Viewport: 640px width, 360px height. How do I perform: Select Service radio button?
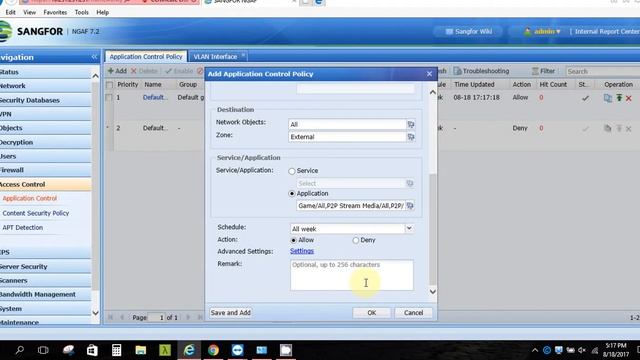point(291,171)
